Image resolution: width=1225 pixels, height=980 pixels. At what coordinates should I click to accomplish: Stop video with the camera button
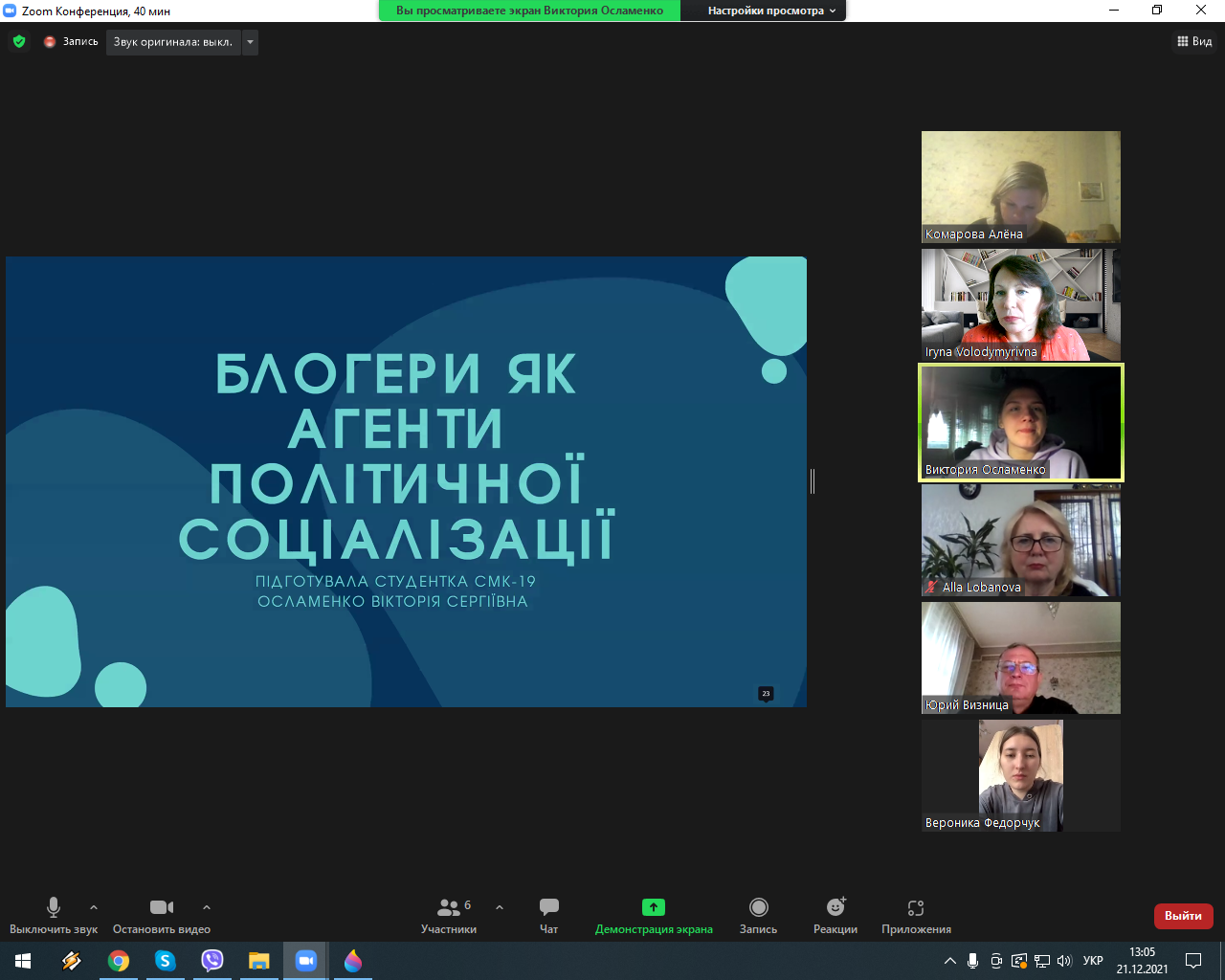click(x=162, y=915)
